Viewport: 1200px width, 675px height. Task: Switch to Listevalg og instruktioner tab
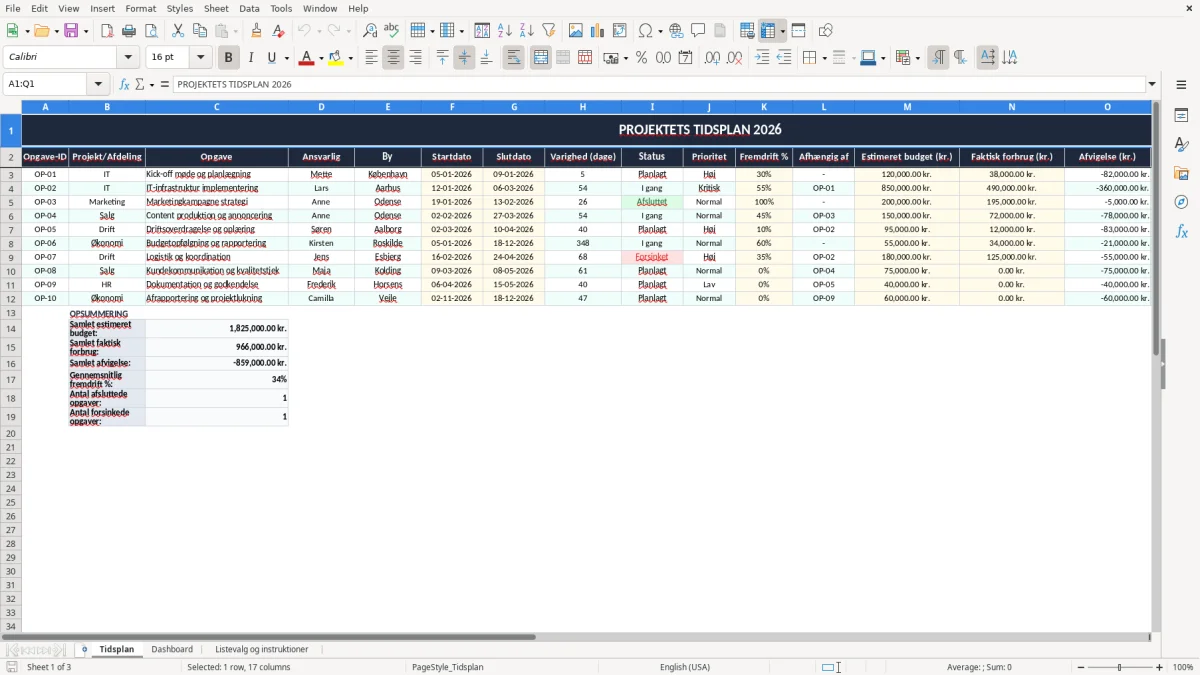pos(262,649)
